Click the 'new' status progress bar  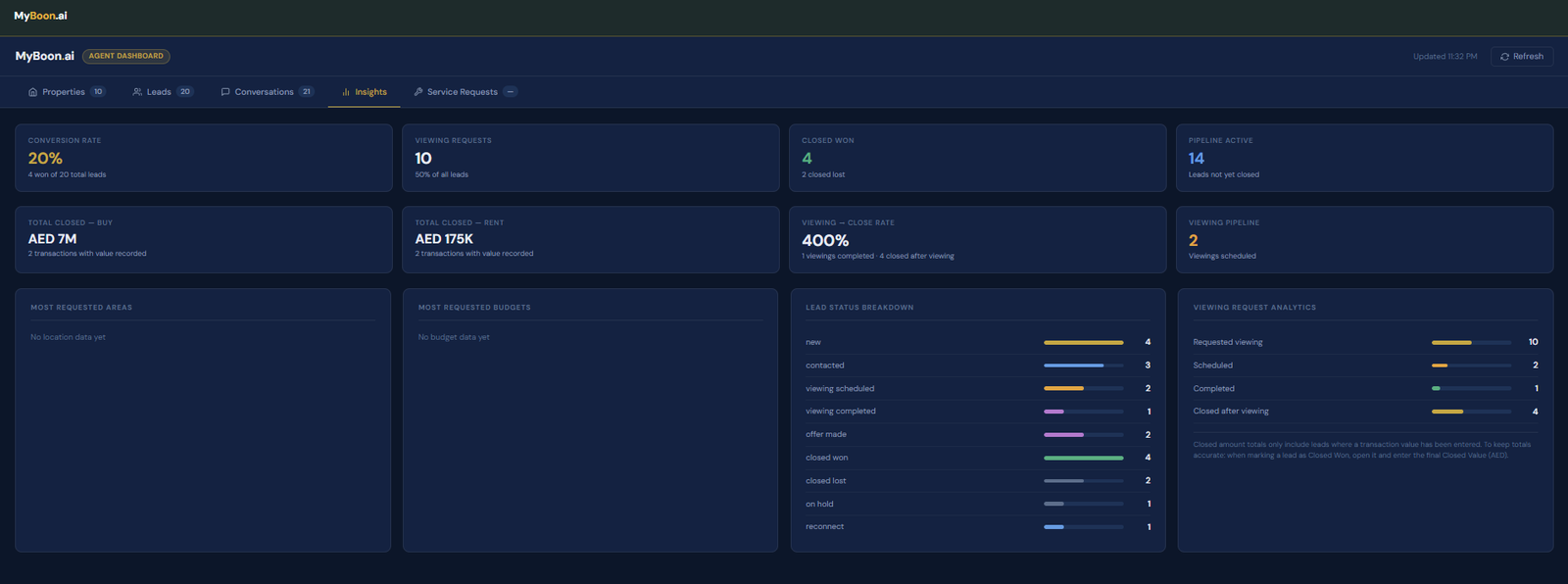[1083, 342]
